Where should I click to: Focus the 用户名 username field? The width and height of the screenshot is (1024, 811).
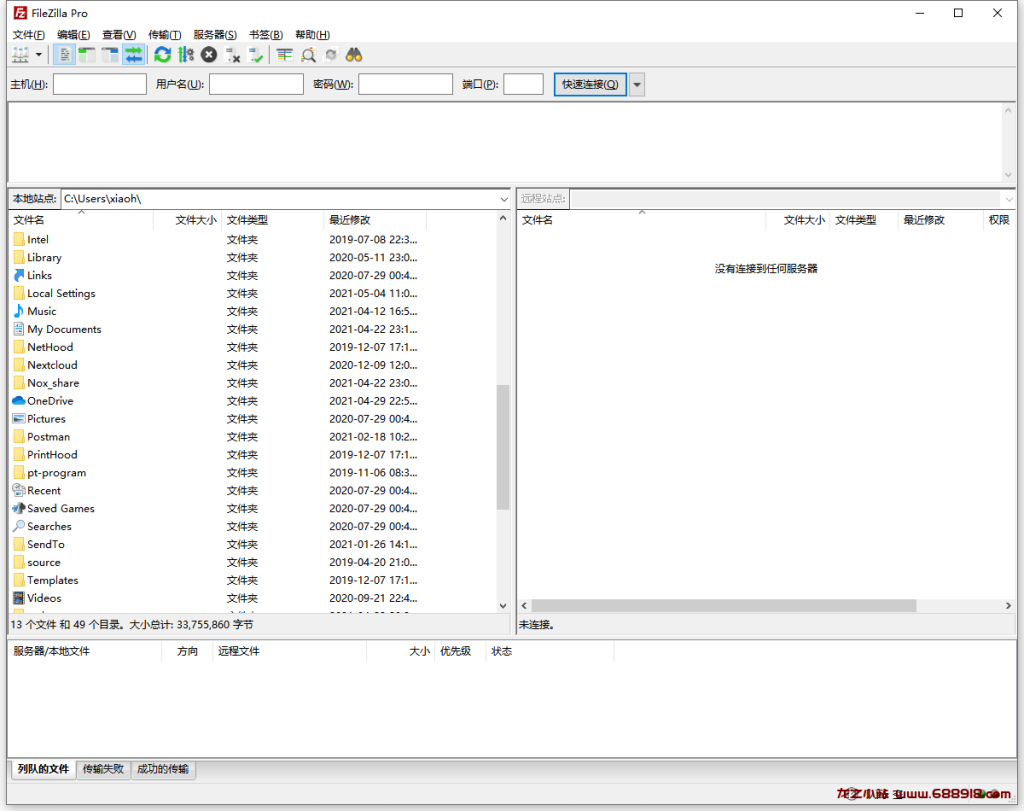pyautogui.click(x=256, y=84)
